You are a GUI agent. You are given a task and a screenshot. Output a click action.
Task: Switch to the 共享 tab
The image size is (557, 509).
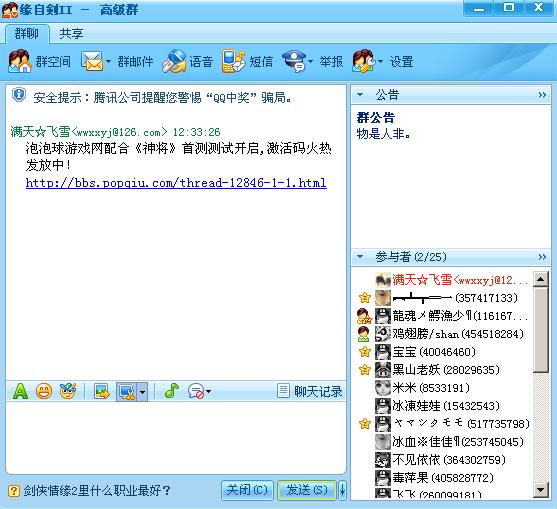[x=71, y=34]
